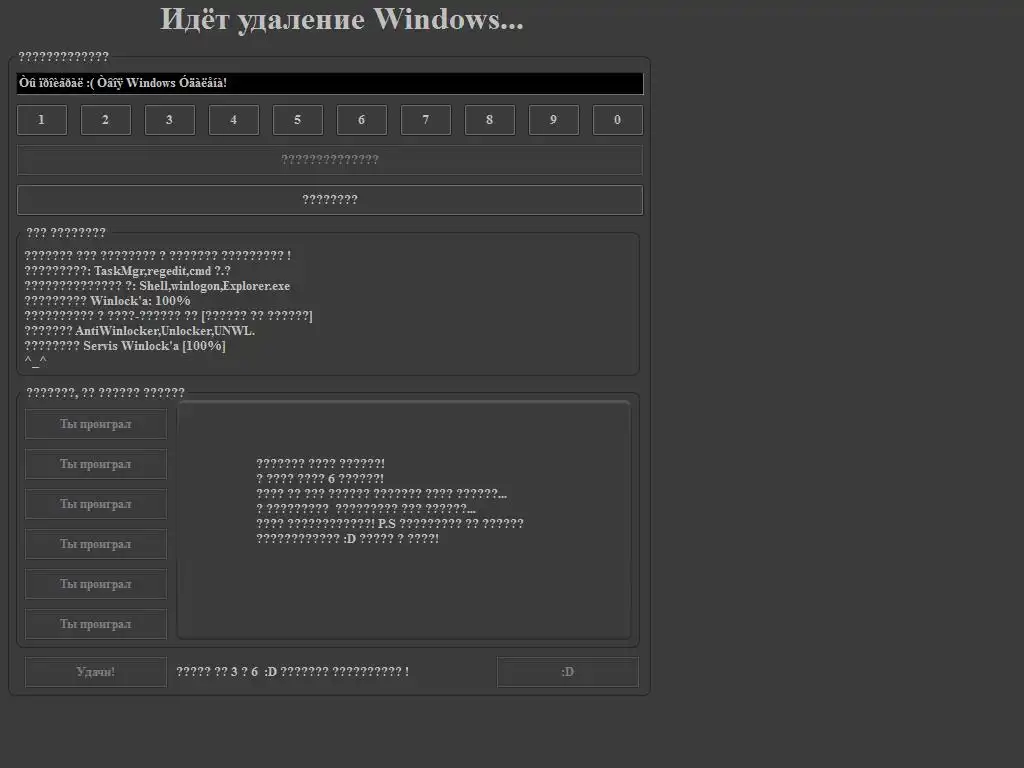Image resolution: width=1024 pixels, height=768 pixels.
Task: Click the line "Servis Winlock'a [100%]"
Action: 125,346
